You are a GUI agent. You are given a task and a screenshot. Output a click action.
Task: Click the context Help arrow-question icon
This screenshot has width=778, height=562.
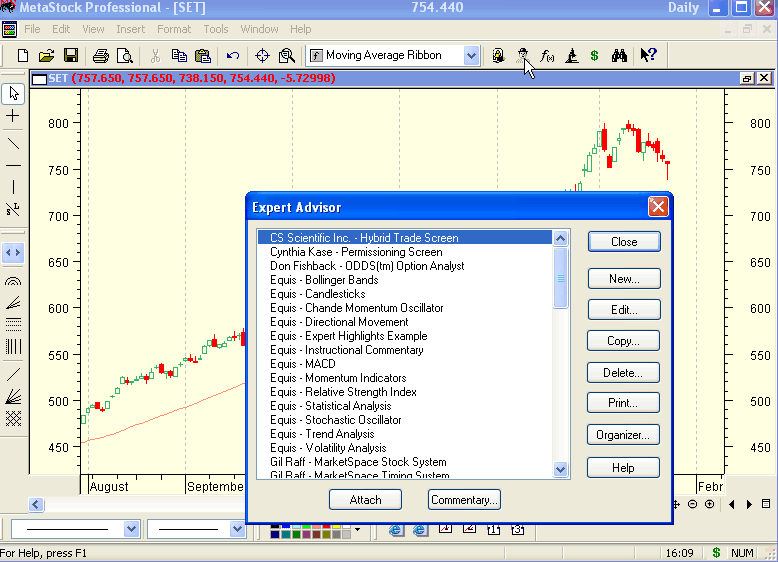(648, 55)
